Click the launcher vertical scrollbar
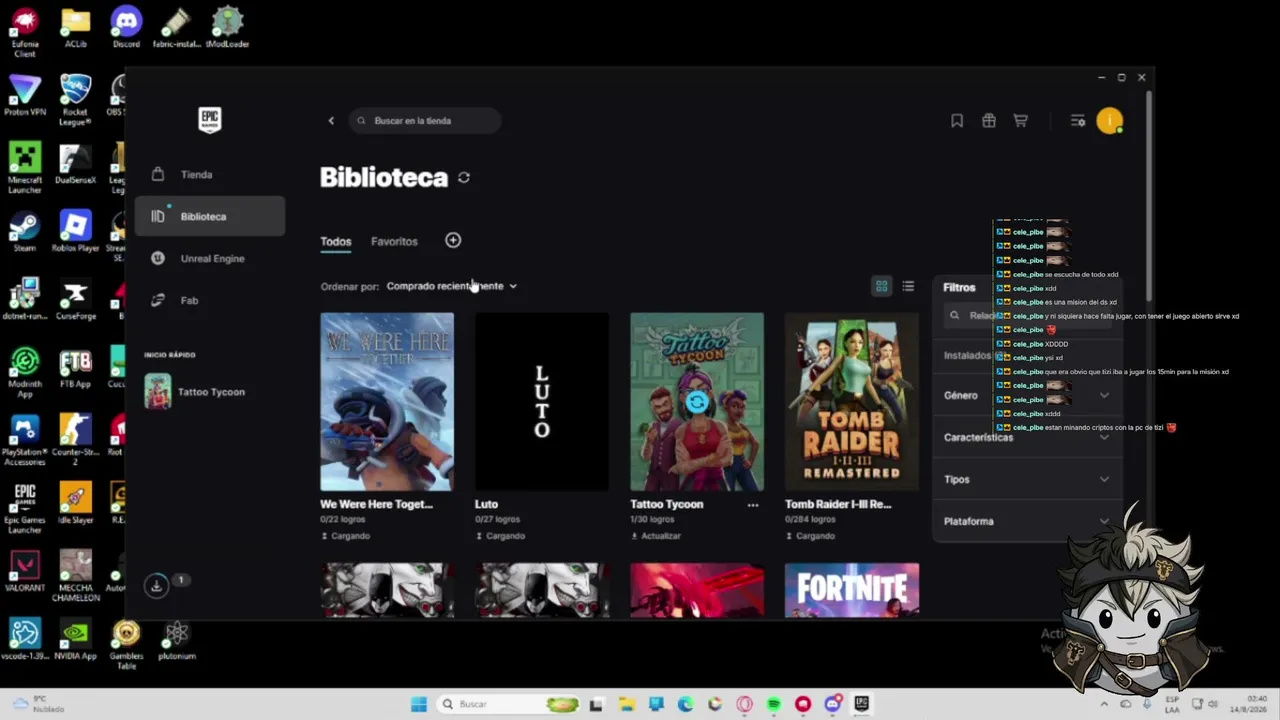1280x720 pixels. pyautogui.click(x=1150, y=195)
